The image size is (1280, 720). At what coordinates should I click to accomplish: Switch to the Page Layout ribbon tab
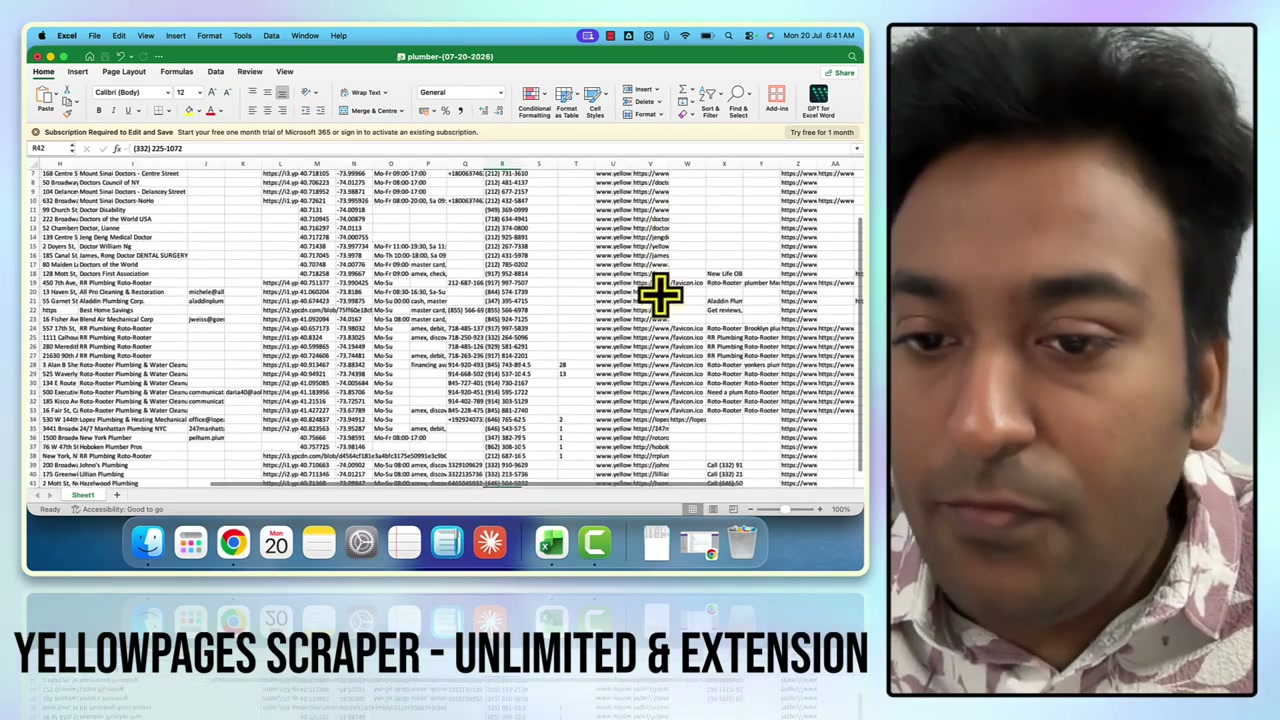pos(124,72)
